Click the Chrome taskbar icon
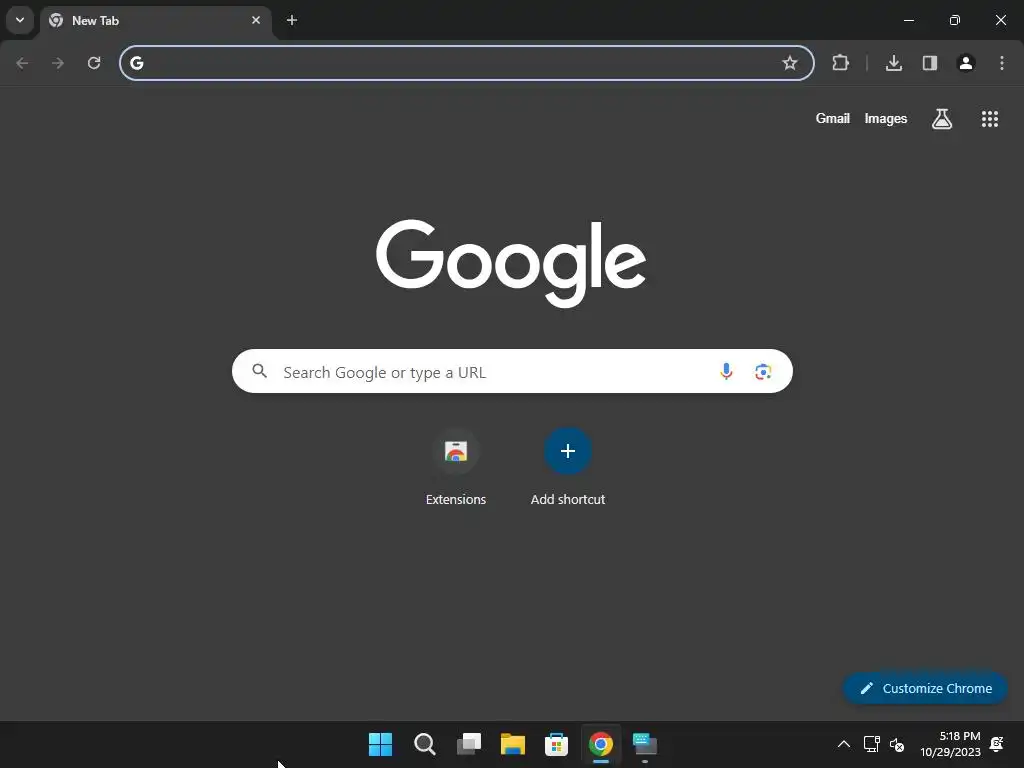The image size is (1024, 768). pyautogui.click(x=601, y=744)
